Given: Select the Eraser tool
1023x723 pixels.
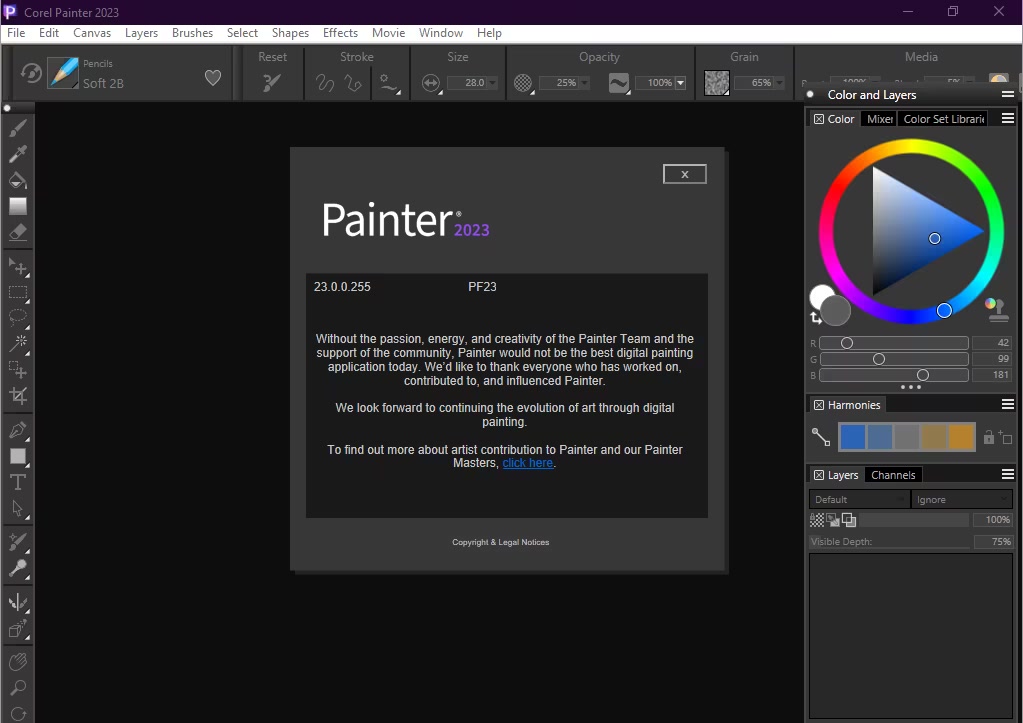Looking at the screenshot, I should [18, 232].
